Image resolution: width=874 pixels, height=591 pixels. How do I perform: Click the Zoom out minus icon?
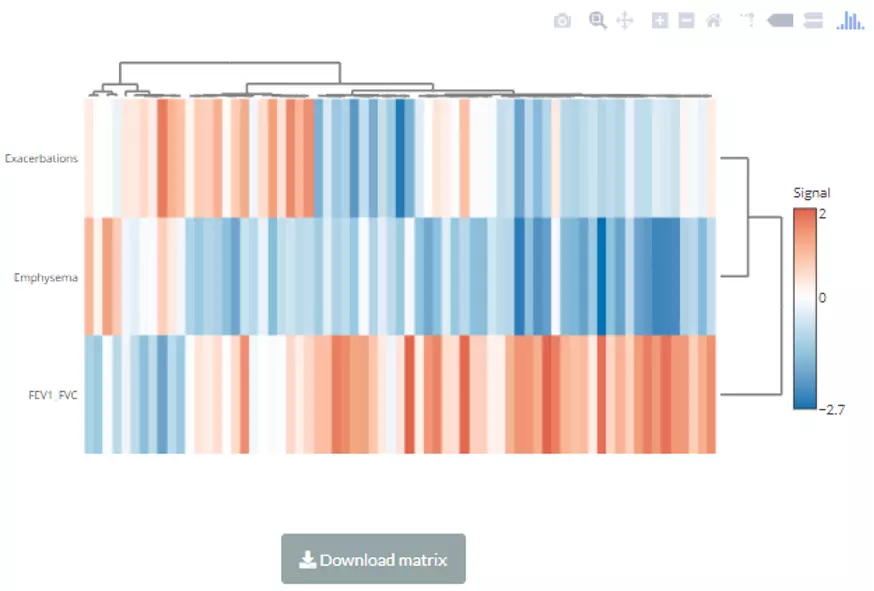pos(686,20)
